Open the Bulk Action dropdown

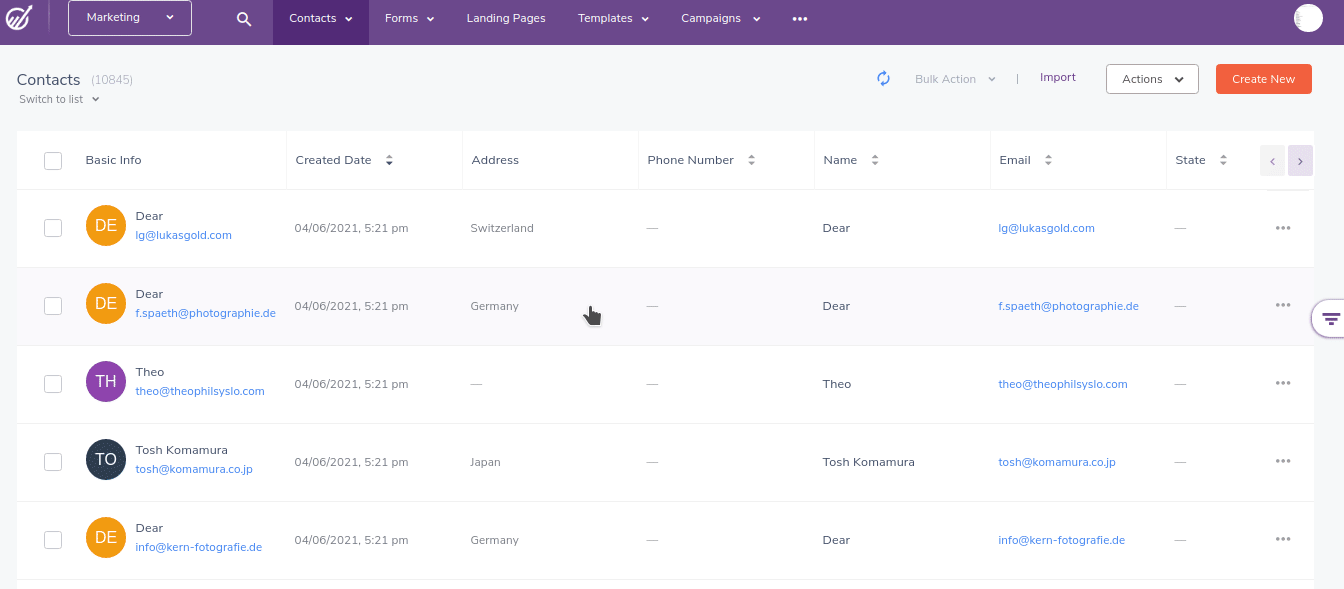(955, 79)
